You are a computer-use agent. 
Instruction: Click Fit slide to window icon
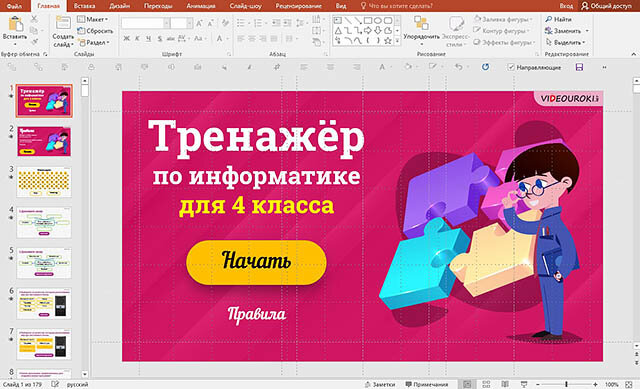pyautogui.click(x=629, y=384)
